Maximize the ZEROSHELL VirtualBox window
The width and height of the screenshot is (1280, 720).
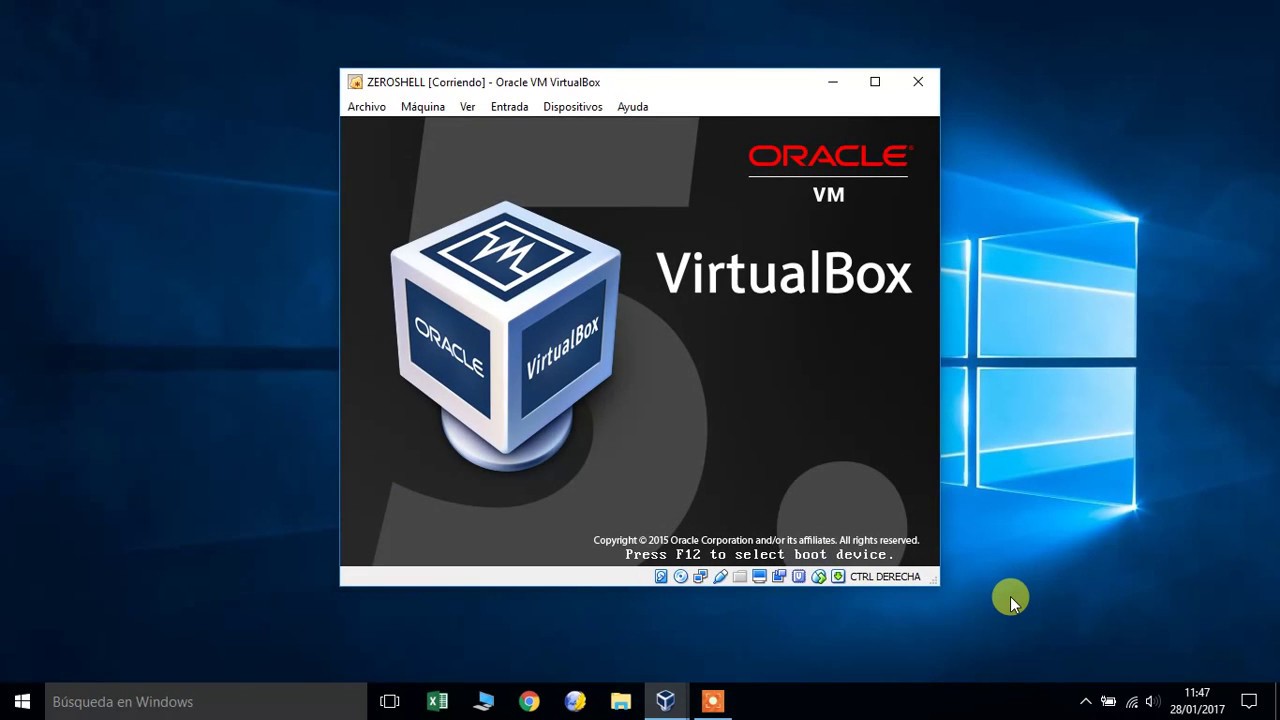tap(875, 82)
